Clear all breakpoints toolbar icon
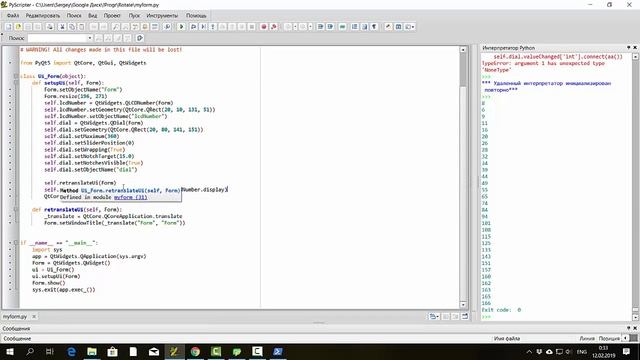The image size is (640, 360). point(274,27)
